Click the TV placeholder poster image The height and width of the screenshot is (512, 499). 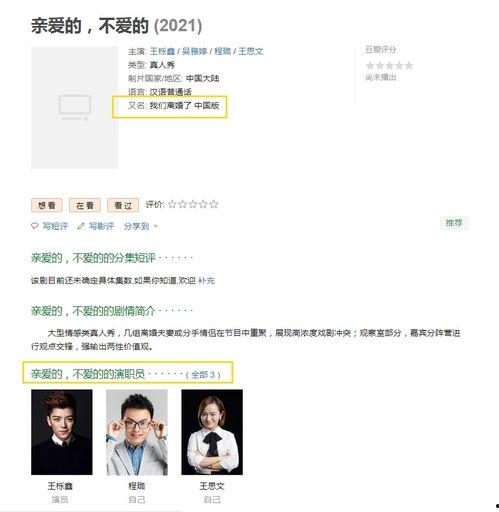(75, 108)
